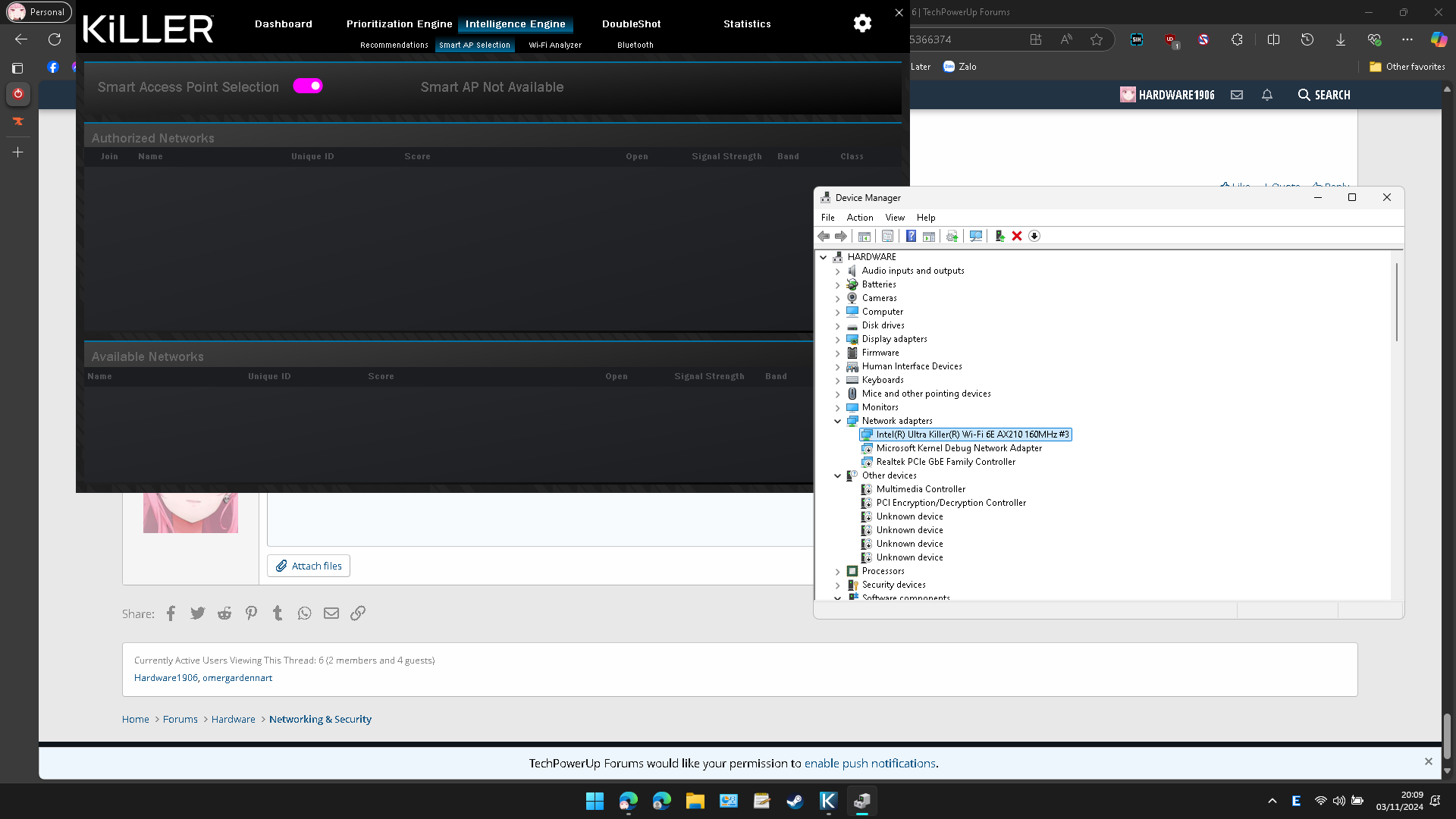Expand the Processors node
1456x819 pixels.
coord(838,572)
